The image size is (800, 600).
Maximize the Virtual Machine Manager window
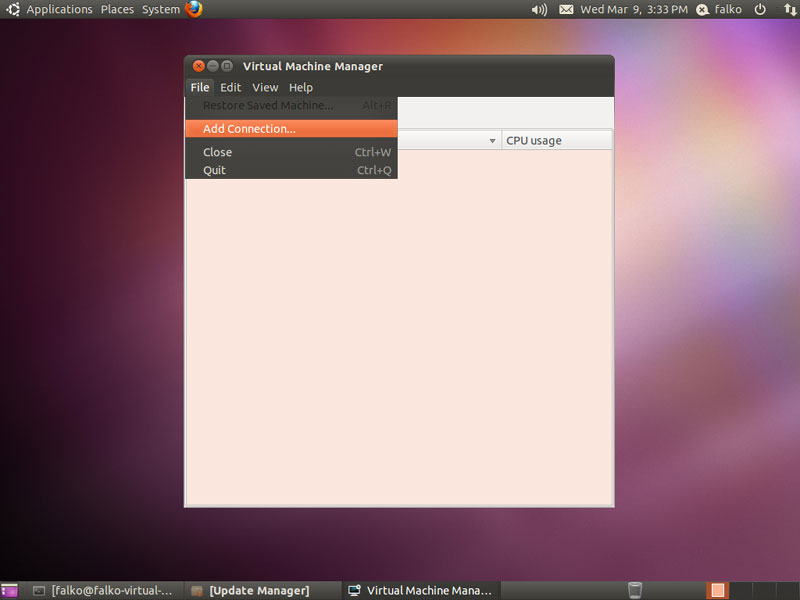tap(228, 66)
